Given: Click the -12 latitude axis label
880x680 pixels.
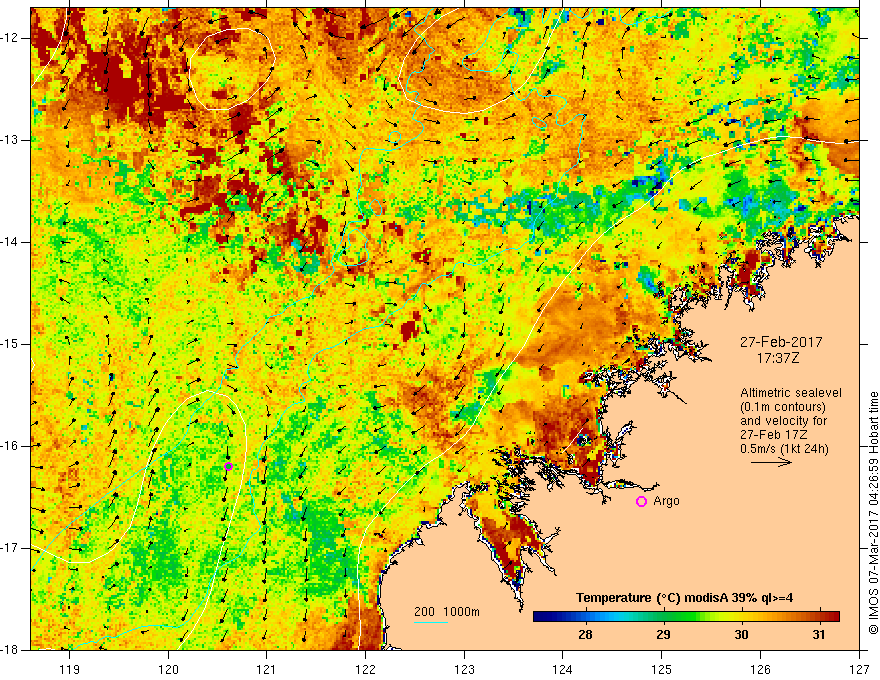Looking at the screenshot, I should [10, 38].
